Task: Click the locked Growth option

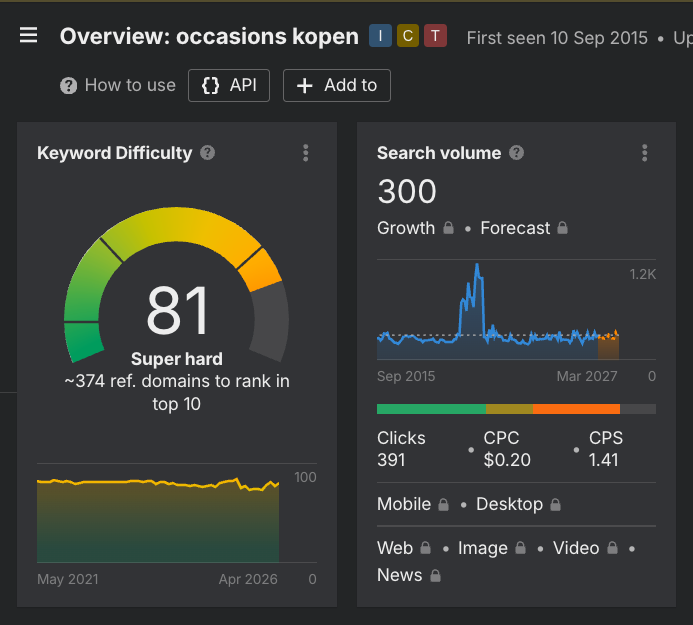Action: tap(415, 228)
